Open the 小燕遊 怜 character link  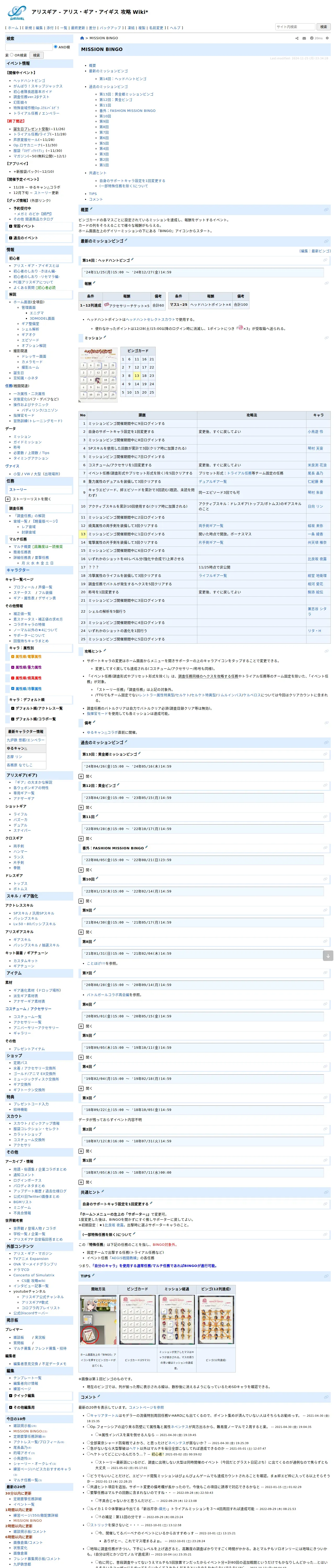point(315,431)
